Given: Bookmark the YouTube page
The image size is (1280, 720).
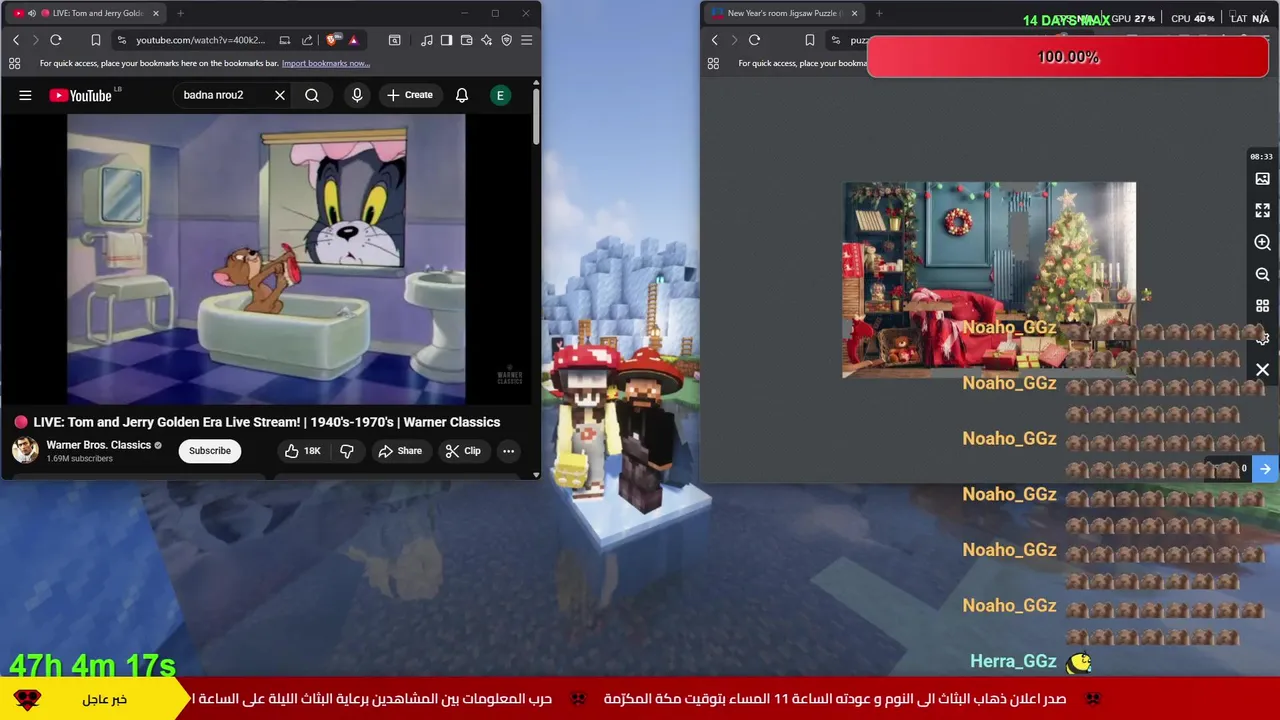Looking at the screenshot, I should (x=96, y=40).
